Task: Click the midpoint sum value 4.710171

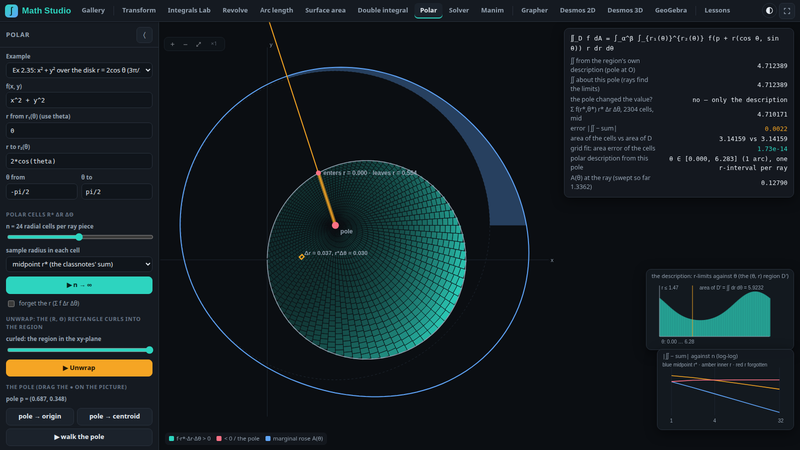Action: [772, 114]
